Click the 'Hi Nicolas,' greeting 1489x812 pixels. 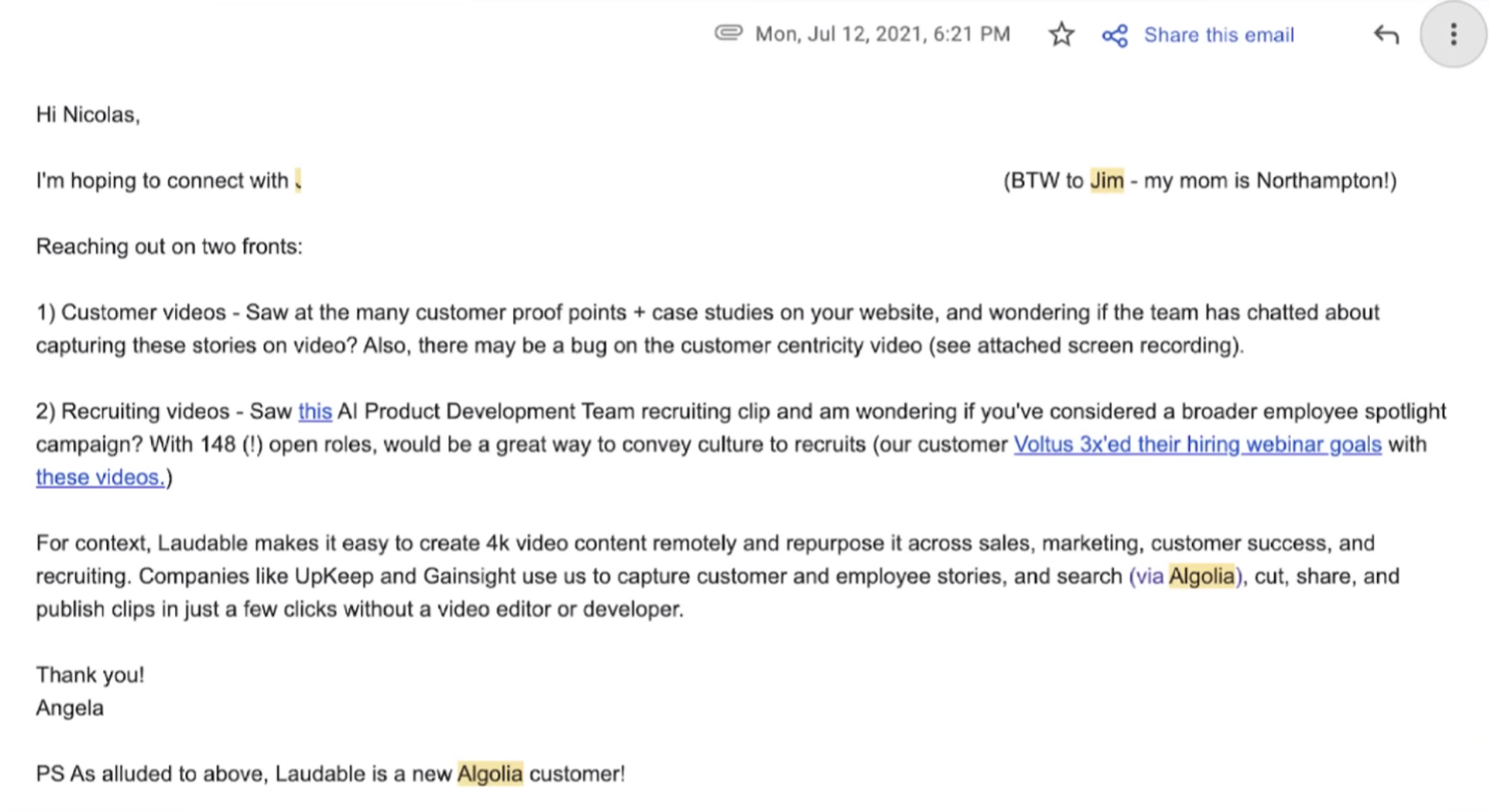pyautogui.click(x=88, y=115)
